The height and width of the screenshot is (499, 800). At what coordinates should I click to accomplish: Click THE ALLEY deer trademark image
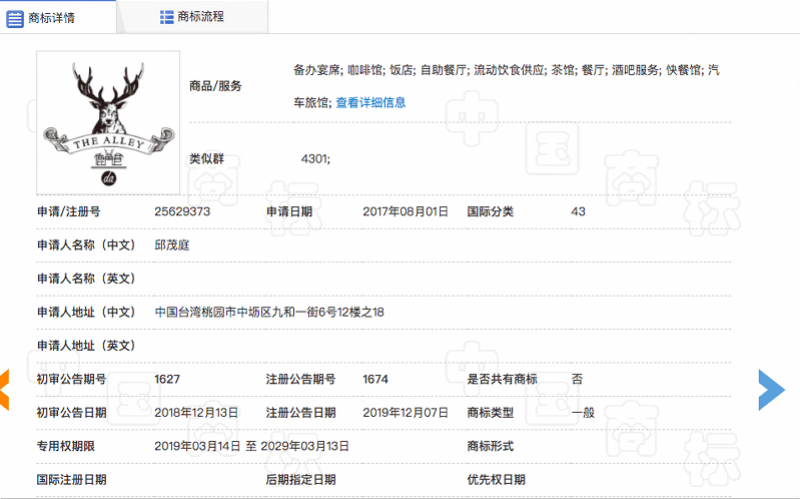coord(108,122)
